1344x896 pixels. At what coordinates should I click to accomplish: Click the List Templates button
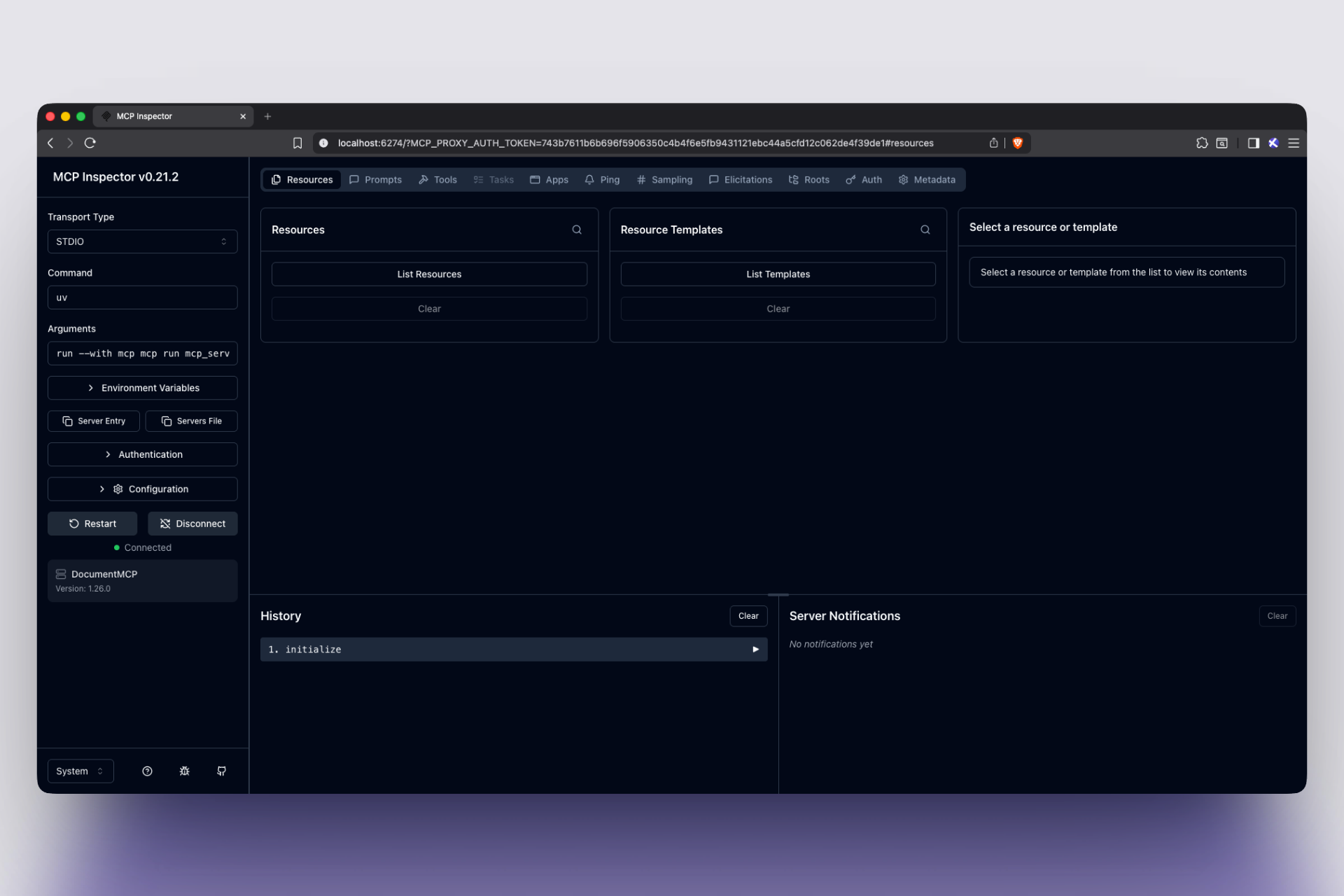tap(778, 274)
